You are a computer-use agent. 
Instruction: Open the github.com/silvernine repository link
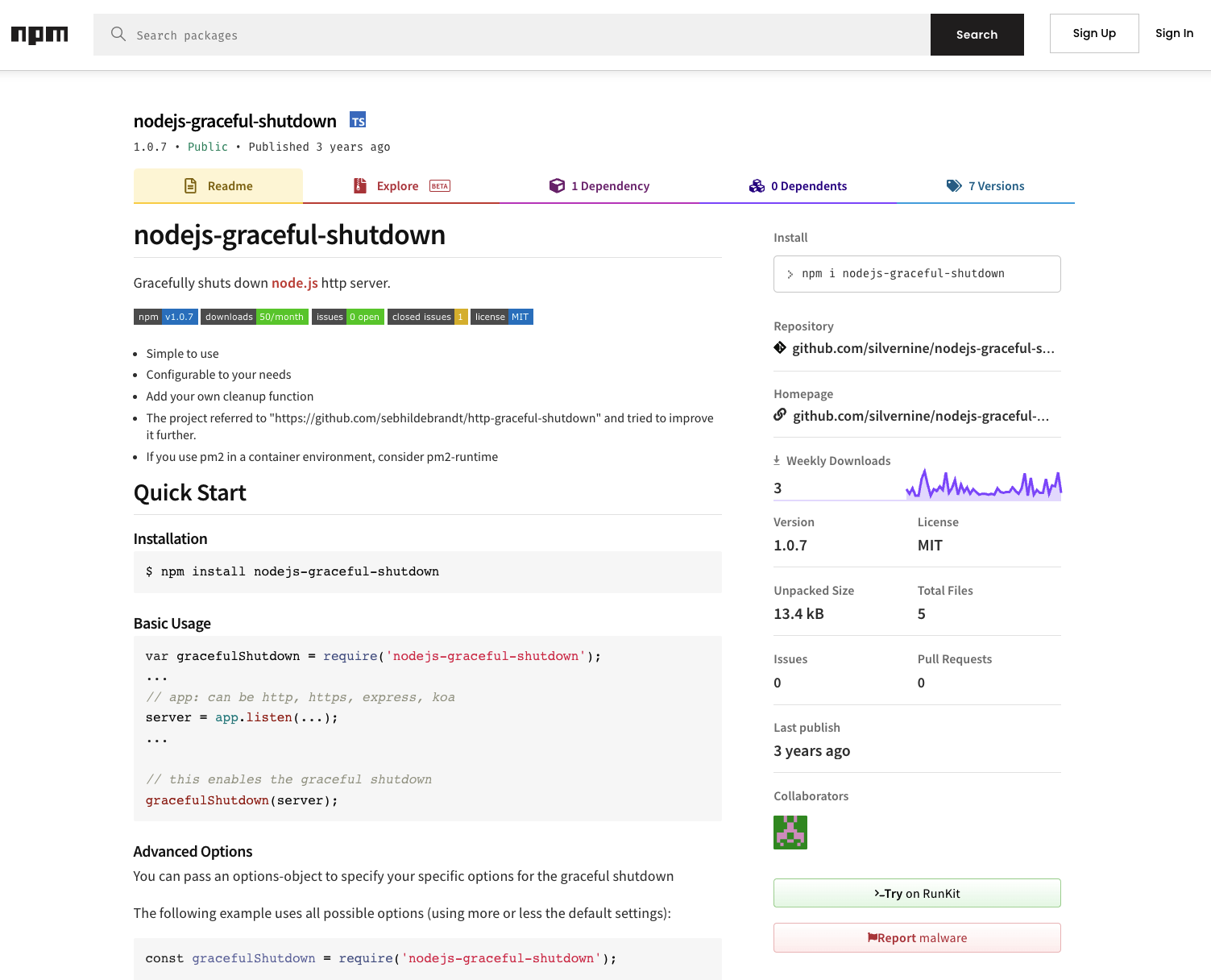923,347
